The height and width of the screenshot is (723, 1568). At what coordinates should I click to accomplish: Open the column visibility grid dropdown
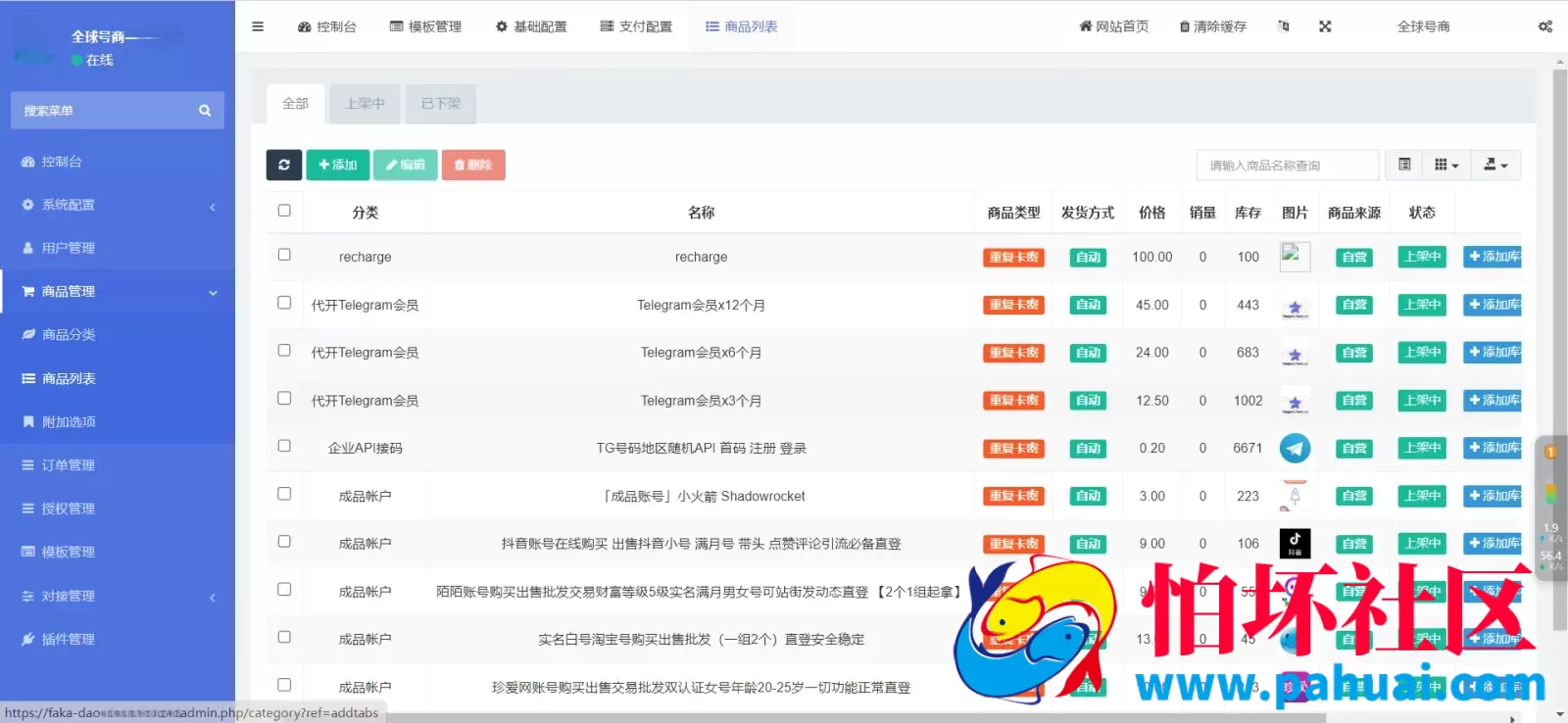pos(1446,165)
